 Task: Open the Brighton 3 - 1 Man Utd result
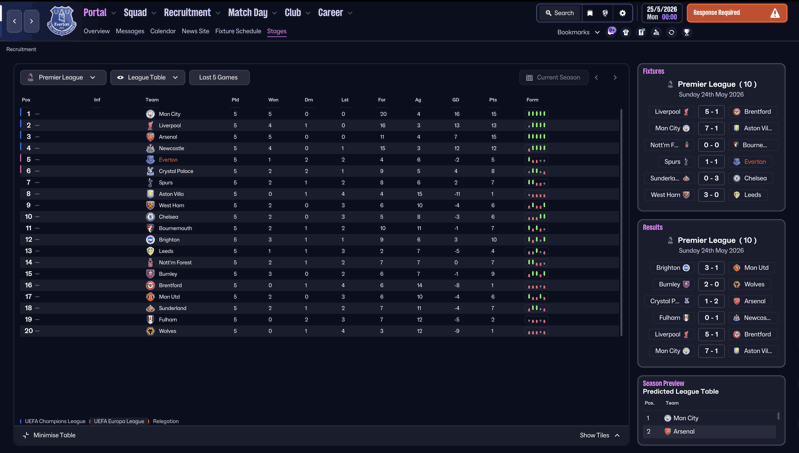tap(711, 268)
